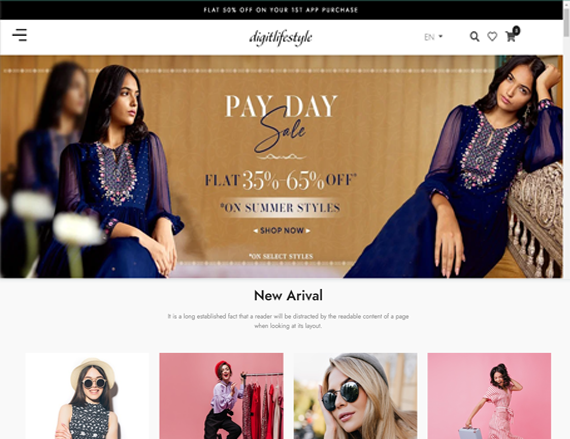This screenshot has width=570, height=439.
Task: Open product with blonde woman in sunglasses
Action: [355, 396]
